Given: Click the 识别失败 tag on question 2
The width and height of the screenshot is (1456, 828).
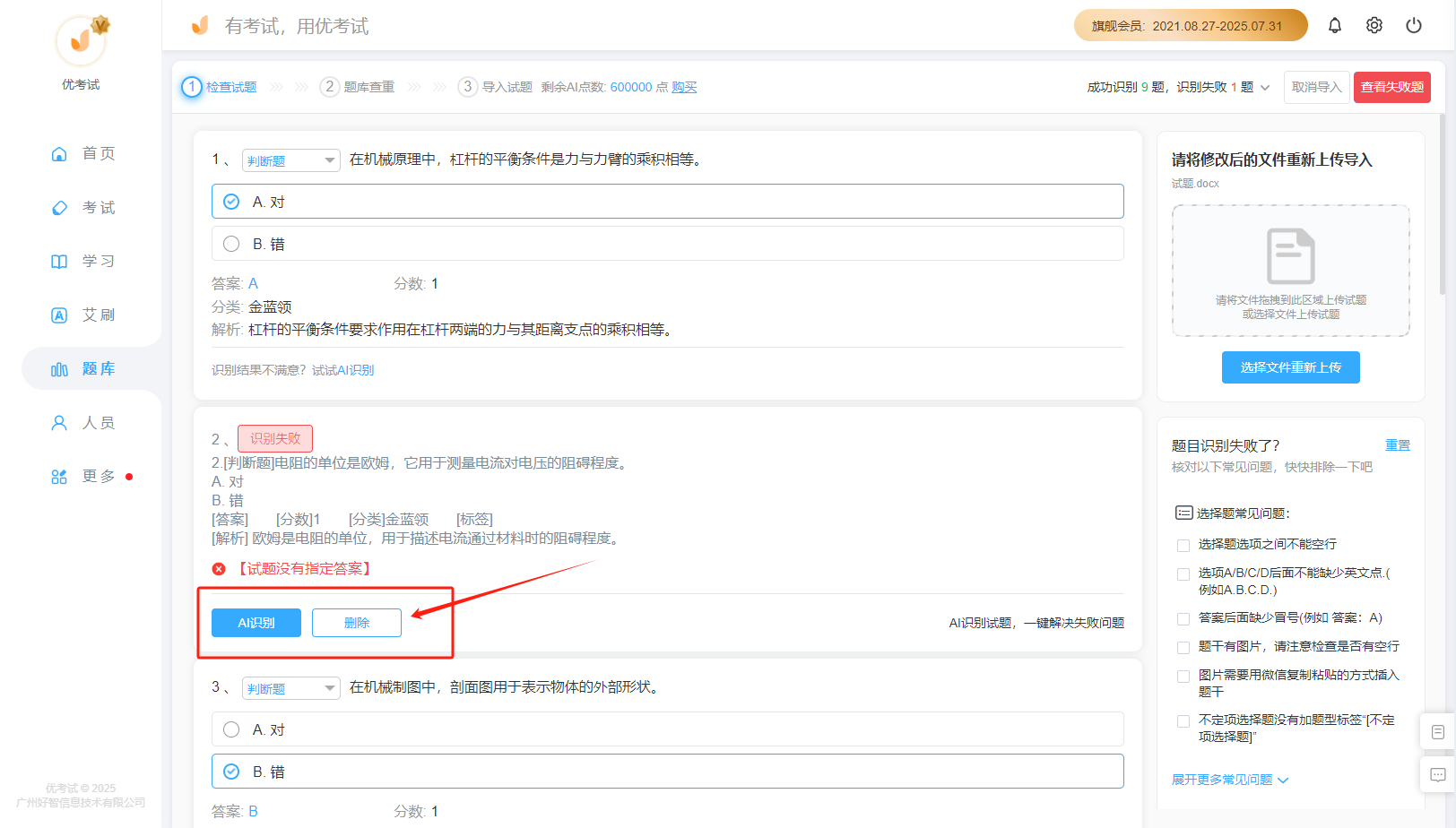Looking at the screenshot, I should [275, 438].
